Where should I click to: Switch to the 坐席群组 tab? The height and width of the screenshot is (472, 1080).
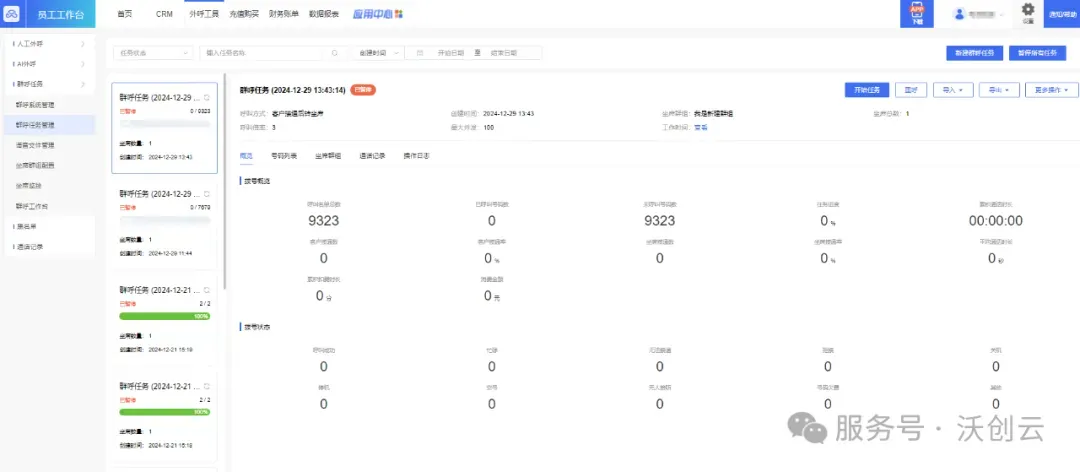pyautogui.click(x=328, y=156)
